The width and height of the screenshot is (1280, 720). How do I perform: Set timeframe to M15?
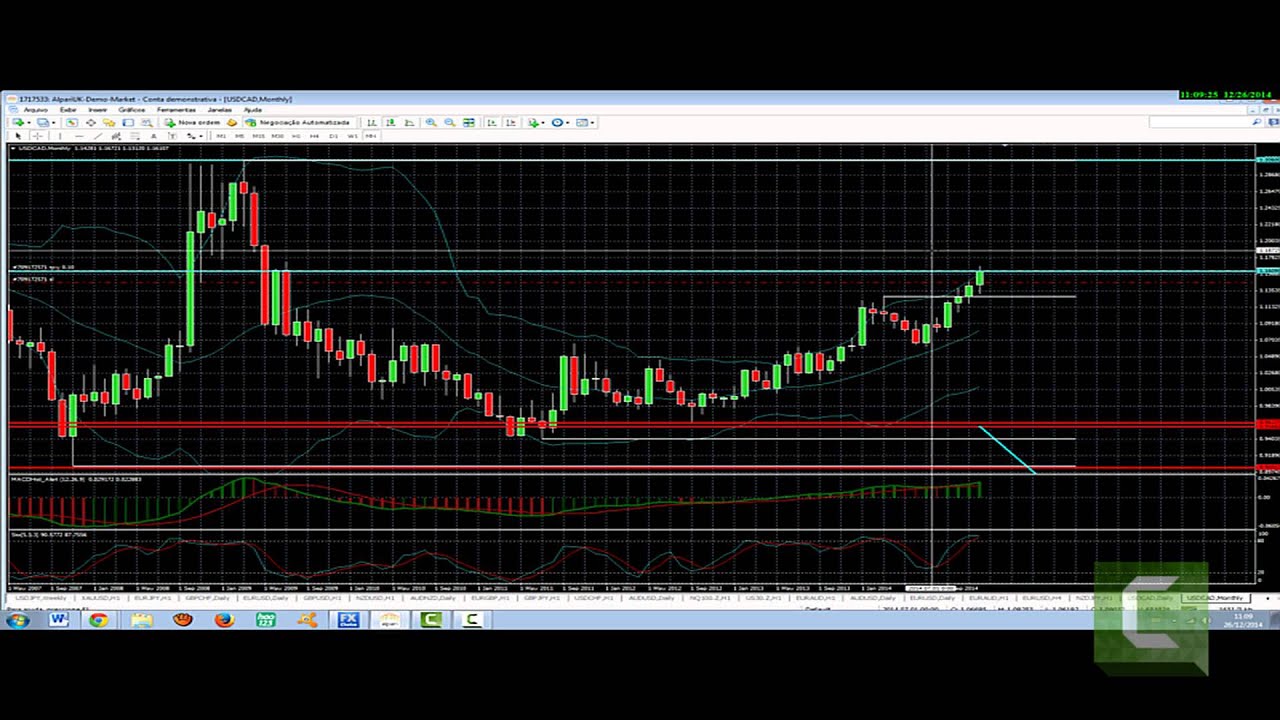pos(258,136)
